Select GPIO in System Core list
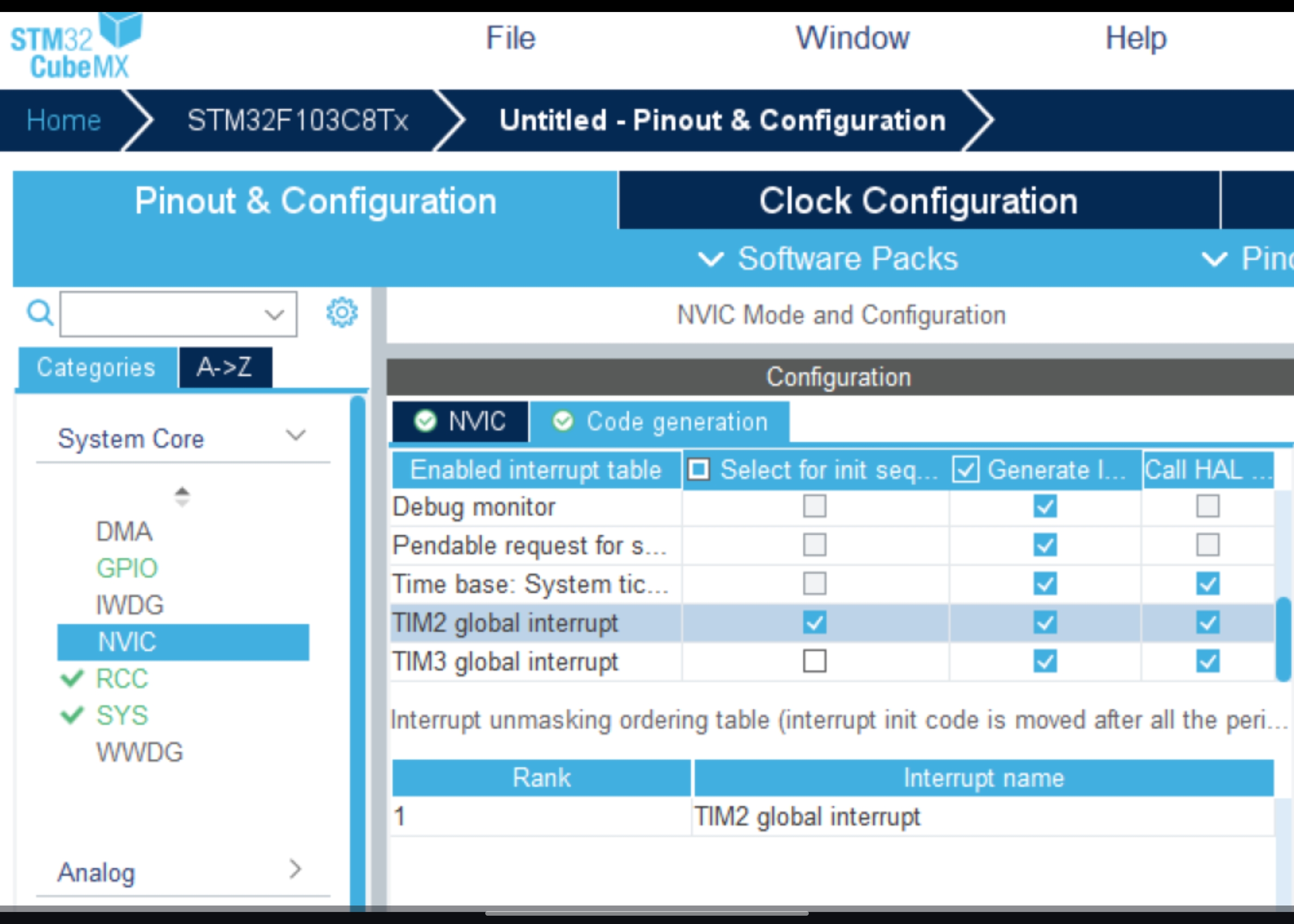The width and height of the screenshot is (1294, 924). 127,568
